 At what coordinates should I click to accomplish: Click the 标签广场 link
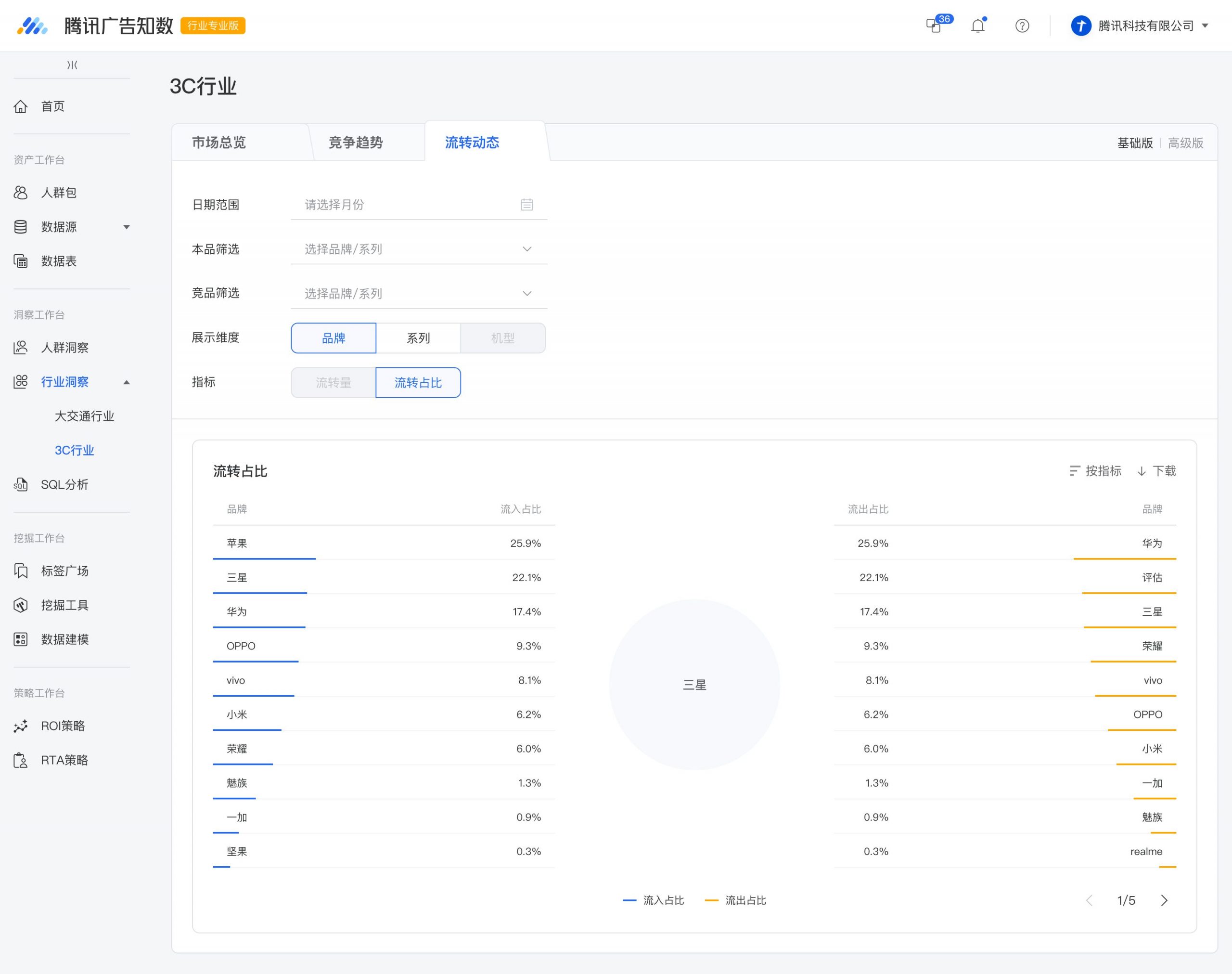[x=64, y=571]
